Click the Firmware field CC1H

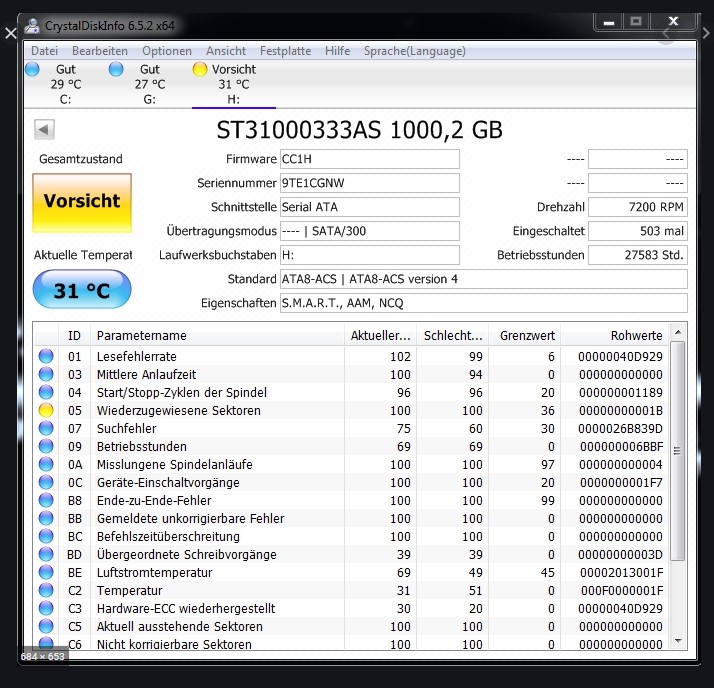369,159
